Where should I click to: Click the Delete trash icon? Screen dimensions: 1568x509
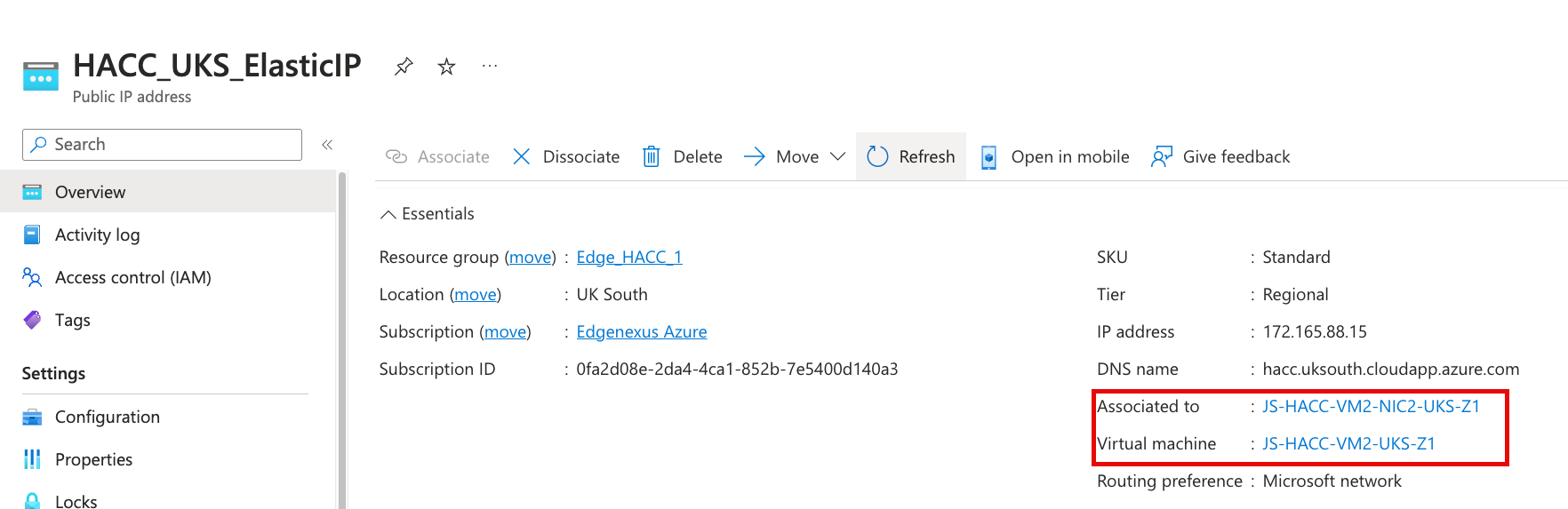652,156
